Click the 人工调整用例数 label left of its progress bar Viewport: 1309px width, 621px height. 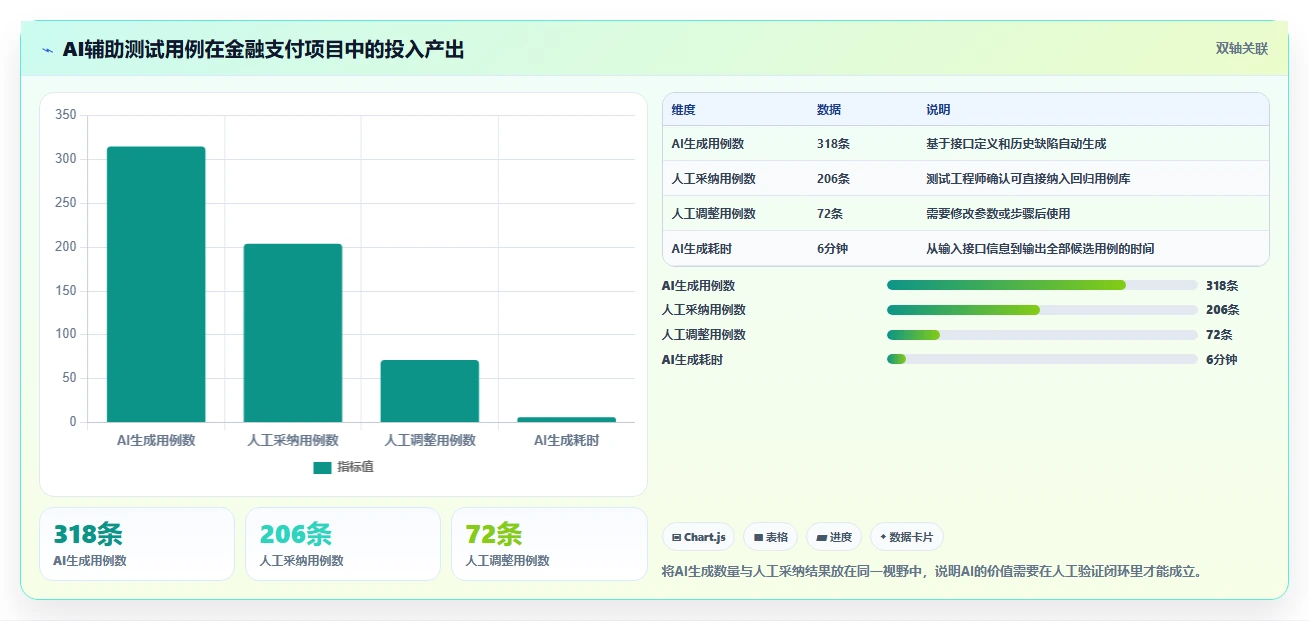[x=704, y=335]
